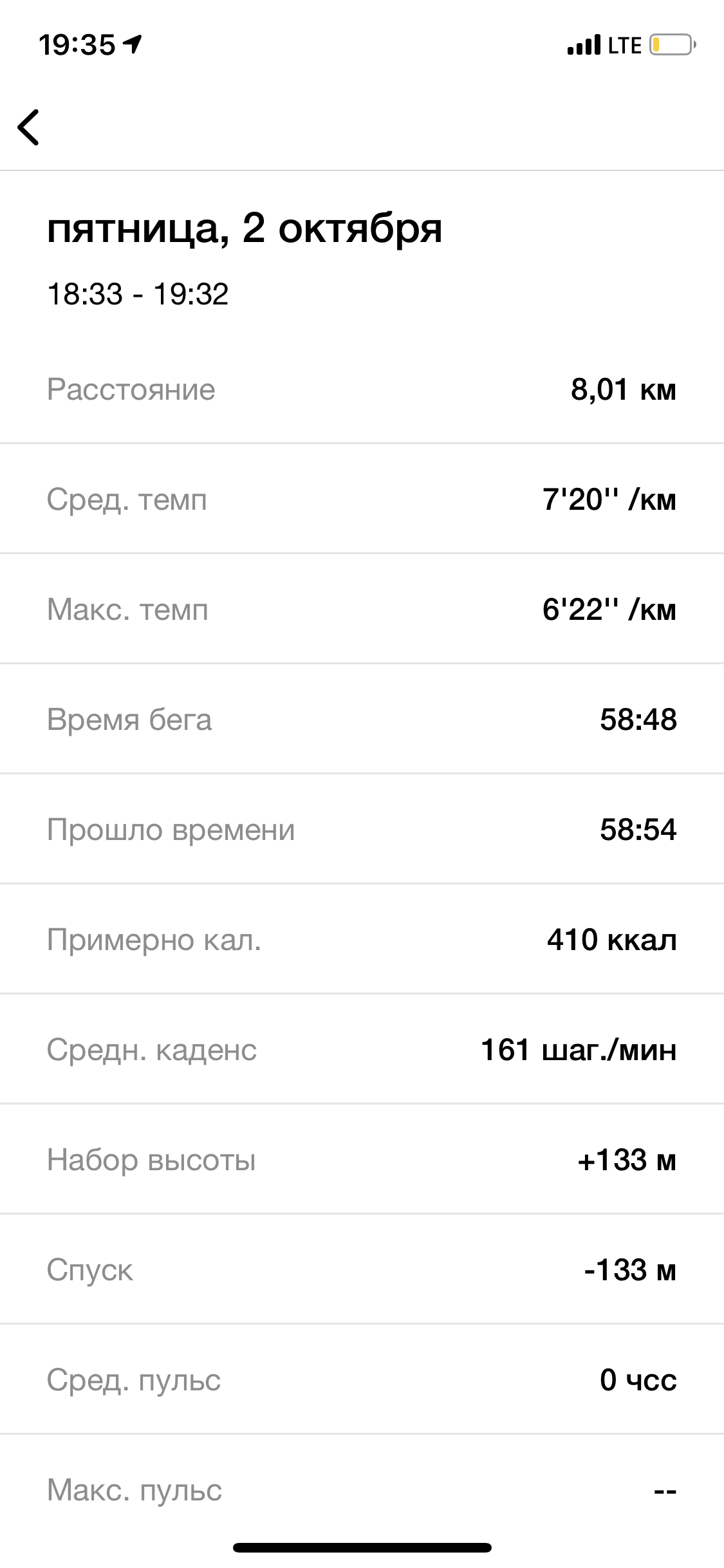Tap the status bar clock 19:35
Screen dimensions: 724x1568
(x=77, y=45)
